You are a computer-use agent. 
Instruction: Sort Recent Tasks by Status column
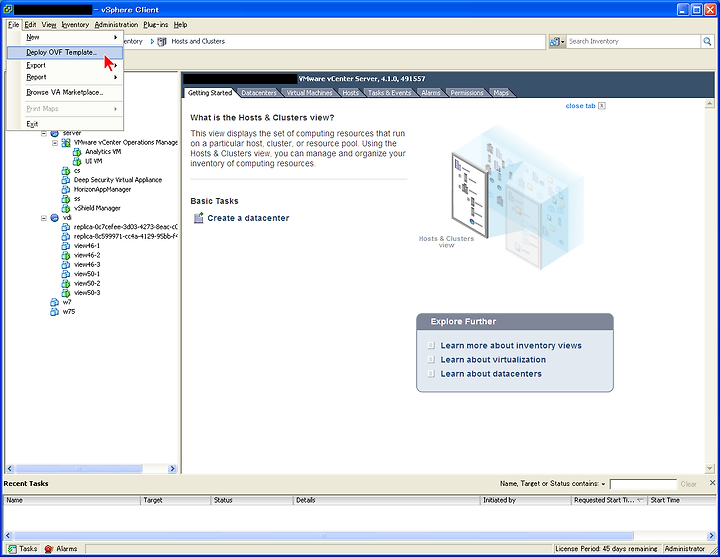point(252,500)
